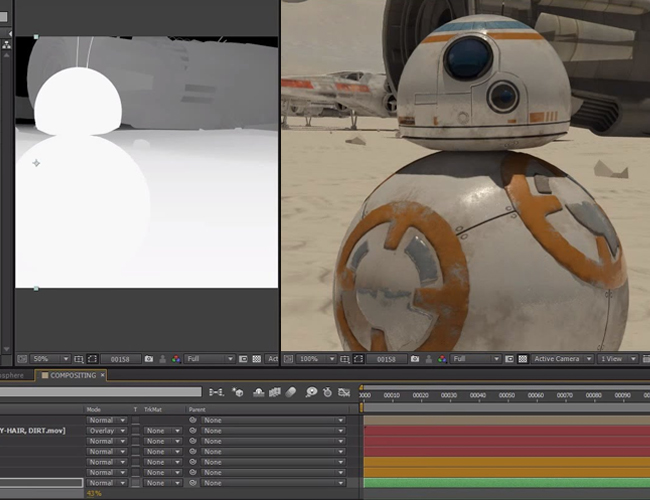This screenshot has height=500, width=650.
Task: Open TrkMat dropdown of the Overlay layer
Action: click(x=162, y=431)
